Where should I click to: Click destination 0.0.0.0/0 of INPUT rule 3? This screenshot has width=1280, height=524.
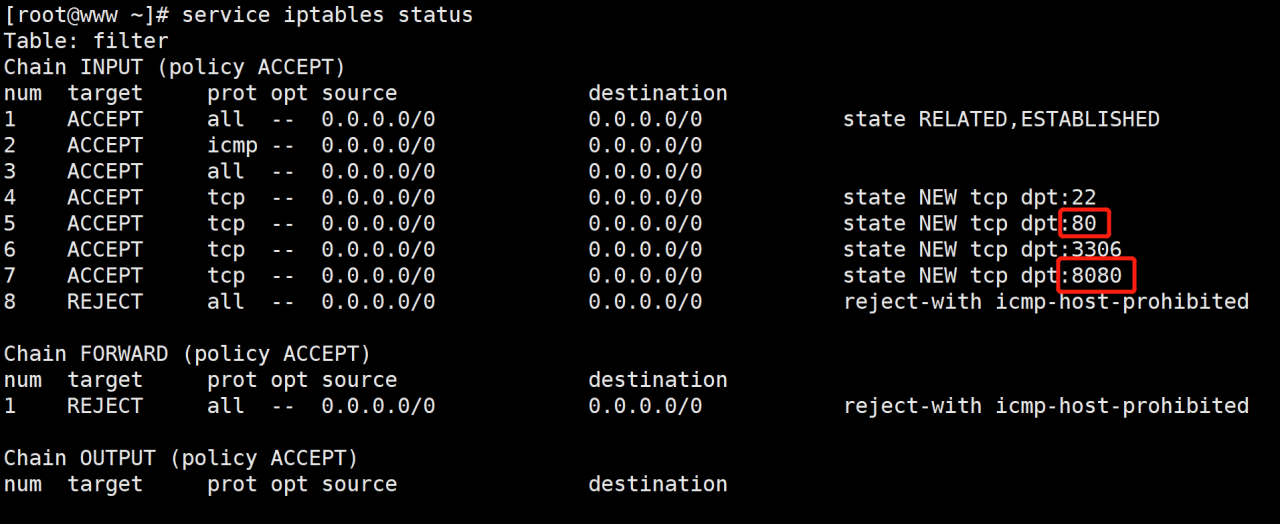(645, 171)
